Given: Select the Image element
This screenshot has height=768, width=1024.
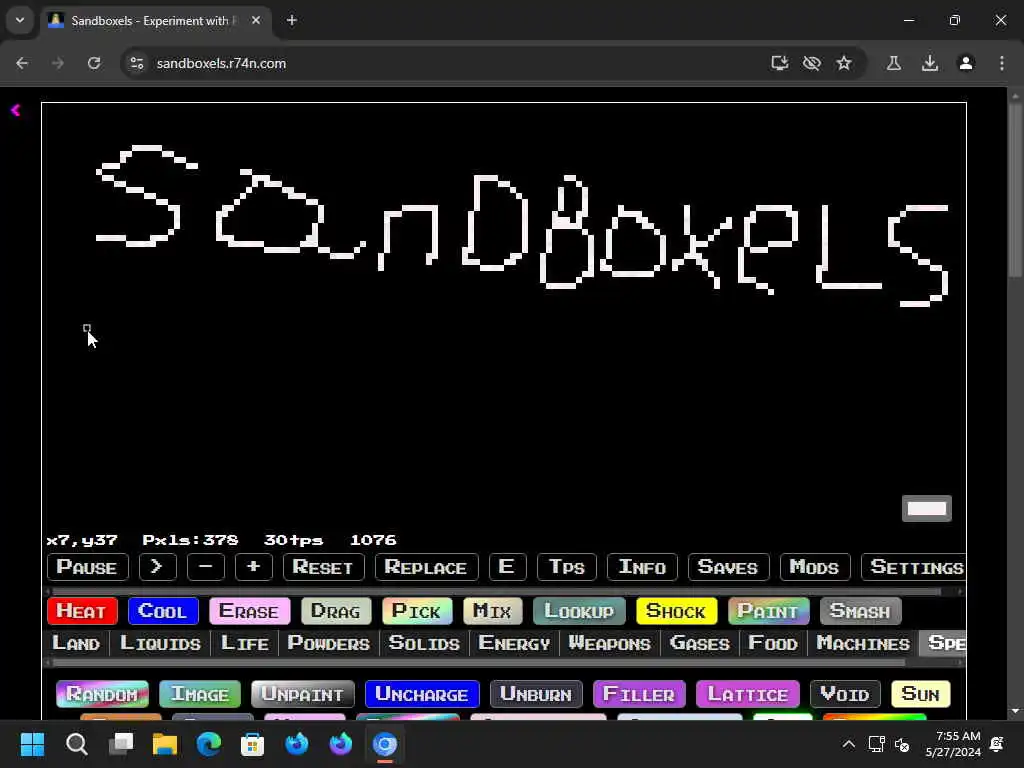Looking at the screenshot, I should tap(200, 694).
